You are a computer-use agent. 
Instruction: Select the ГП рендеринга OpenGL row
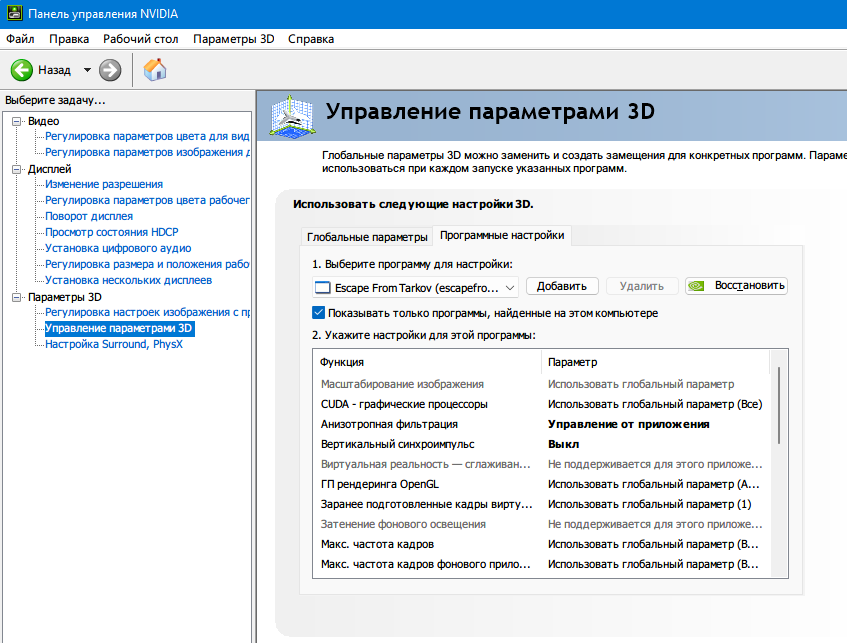point(541,484)
